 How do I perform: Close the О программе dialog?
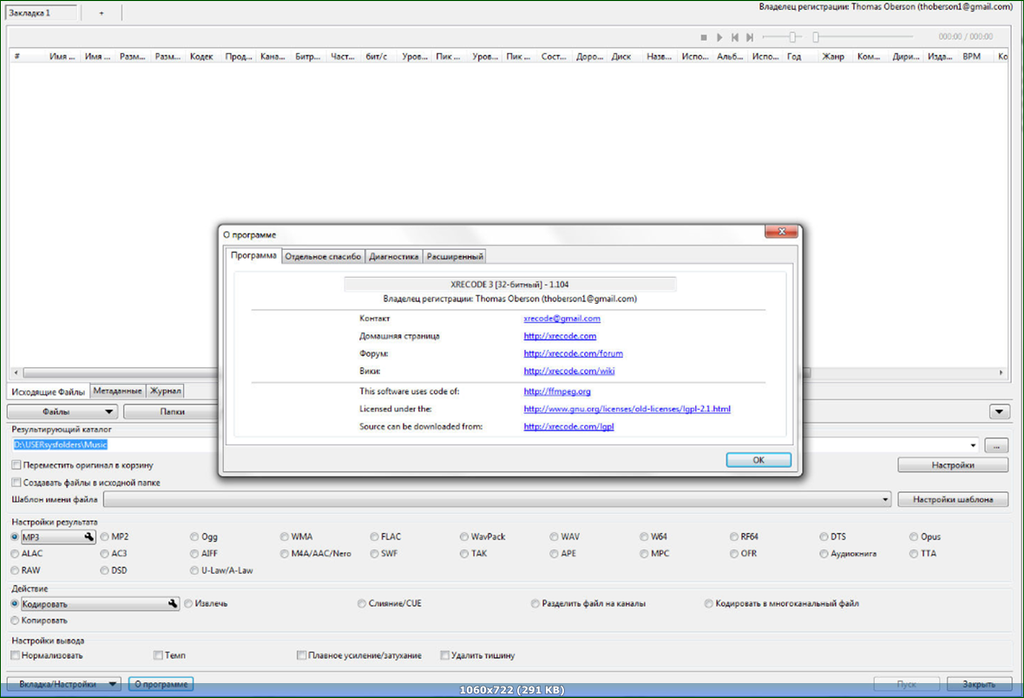(x=781, y=232)
